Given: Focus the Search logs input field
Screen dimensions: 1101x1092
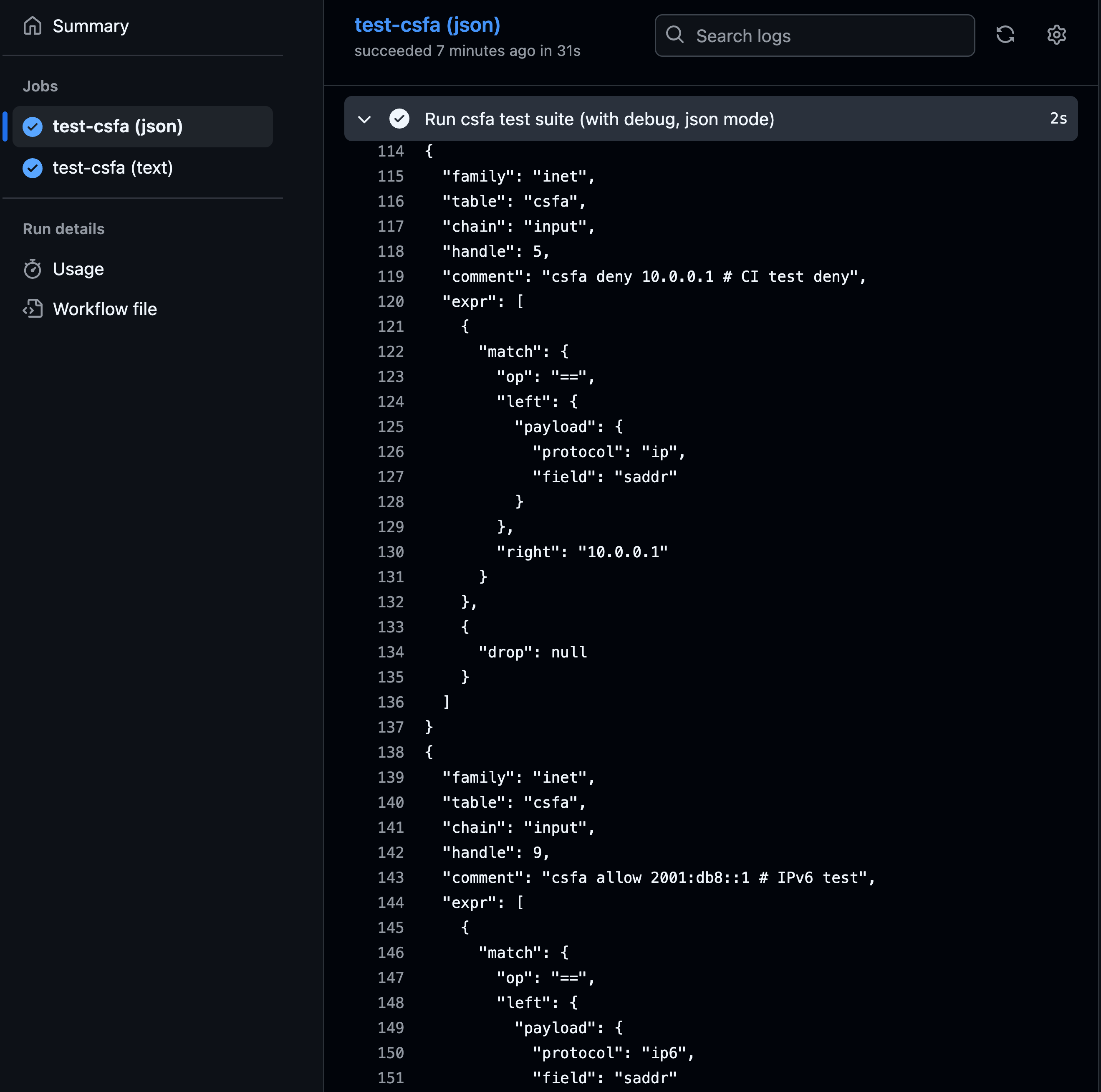Looking at the screenshot, I should pyautogui.click(x=815, y=36).
